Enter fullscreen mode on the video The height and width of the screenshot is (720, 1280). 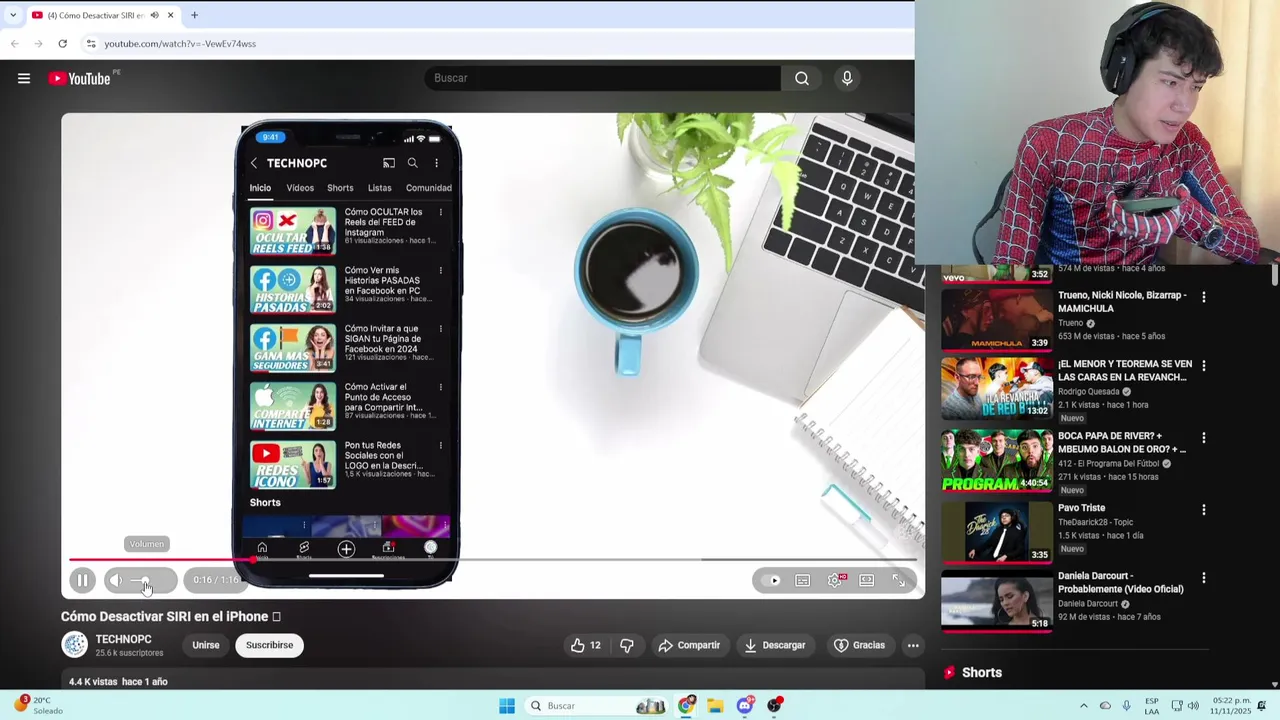(x=899, y=580)
